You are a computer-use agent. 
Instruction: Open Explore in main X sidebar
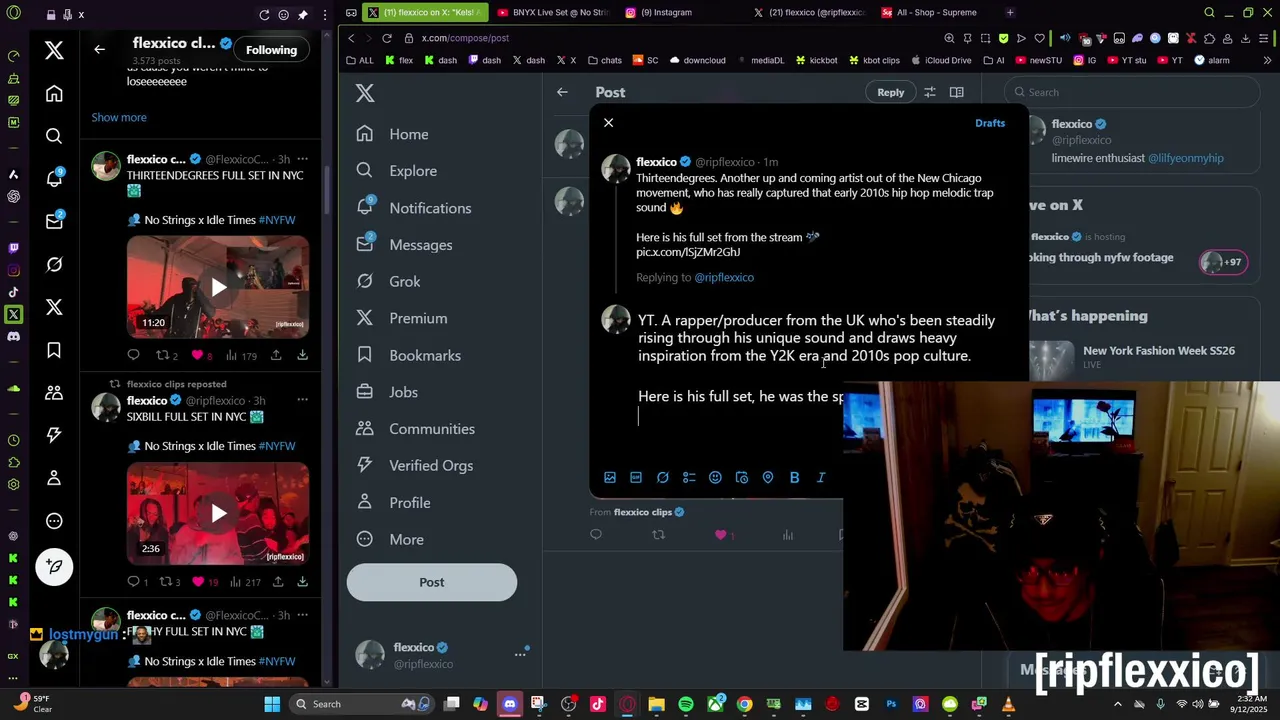397,171
